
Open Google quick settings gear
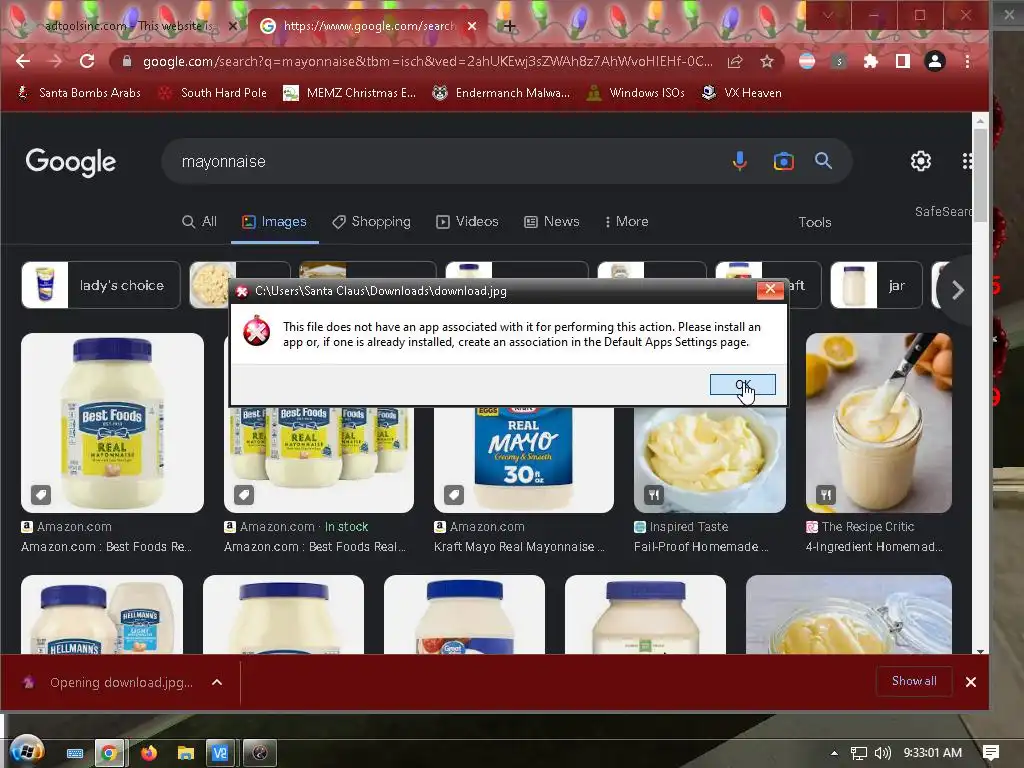coord(921,161)
